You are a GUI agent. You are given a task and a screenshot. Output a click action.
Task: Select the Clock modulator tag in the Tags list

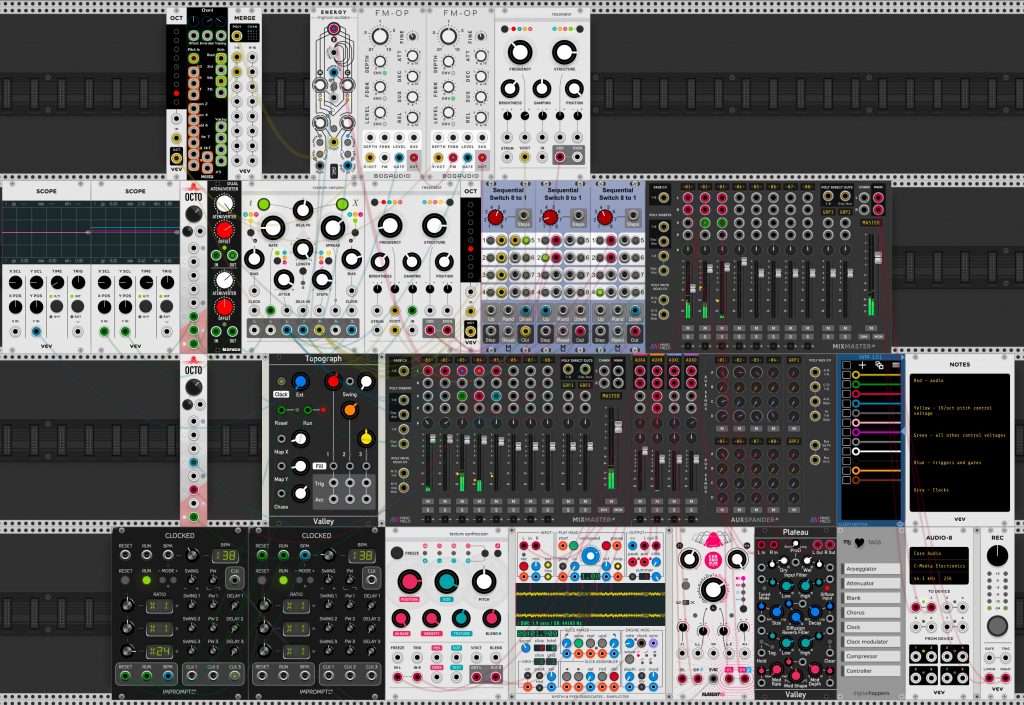pos(871,642)
